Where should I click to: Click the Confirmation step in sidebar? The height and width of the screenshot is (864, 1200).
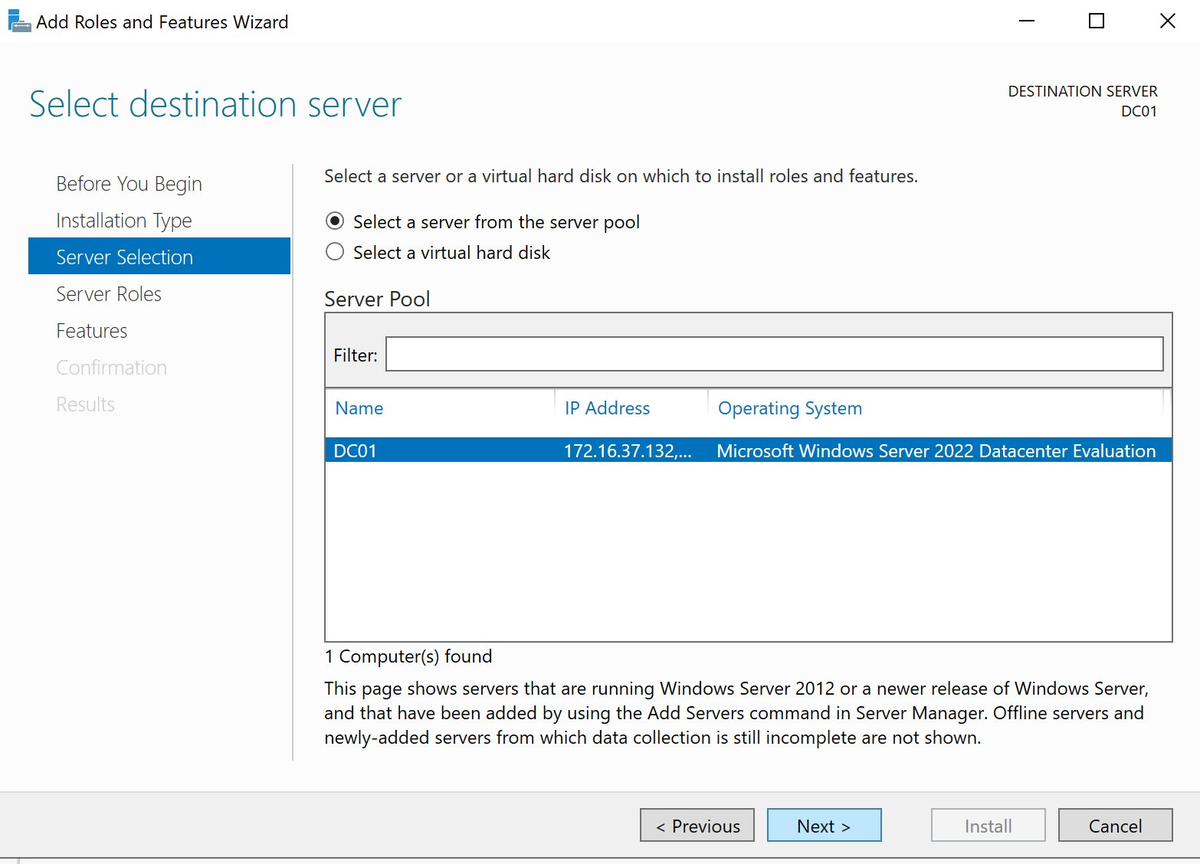(111, 367)
